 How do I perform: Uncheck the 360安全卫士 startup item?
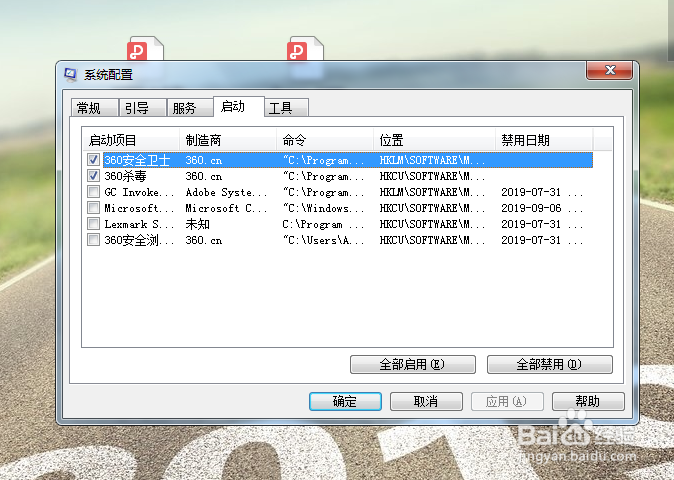point(93,160)
